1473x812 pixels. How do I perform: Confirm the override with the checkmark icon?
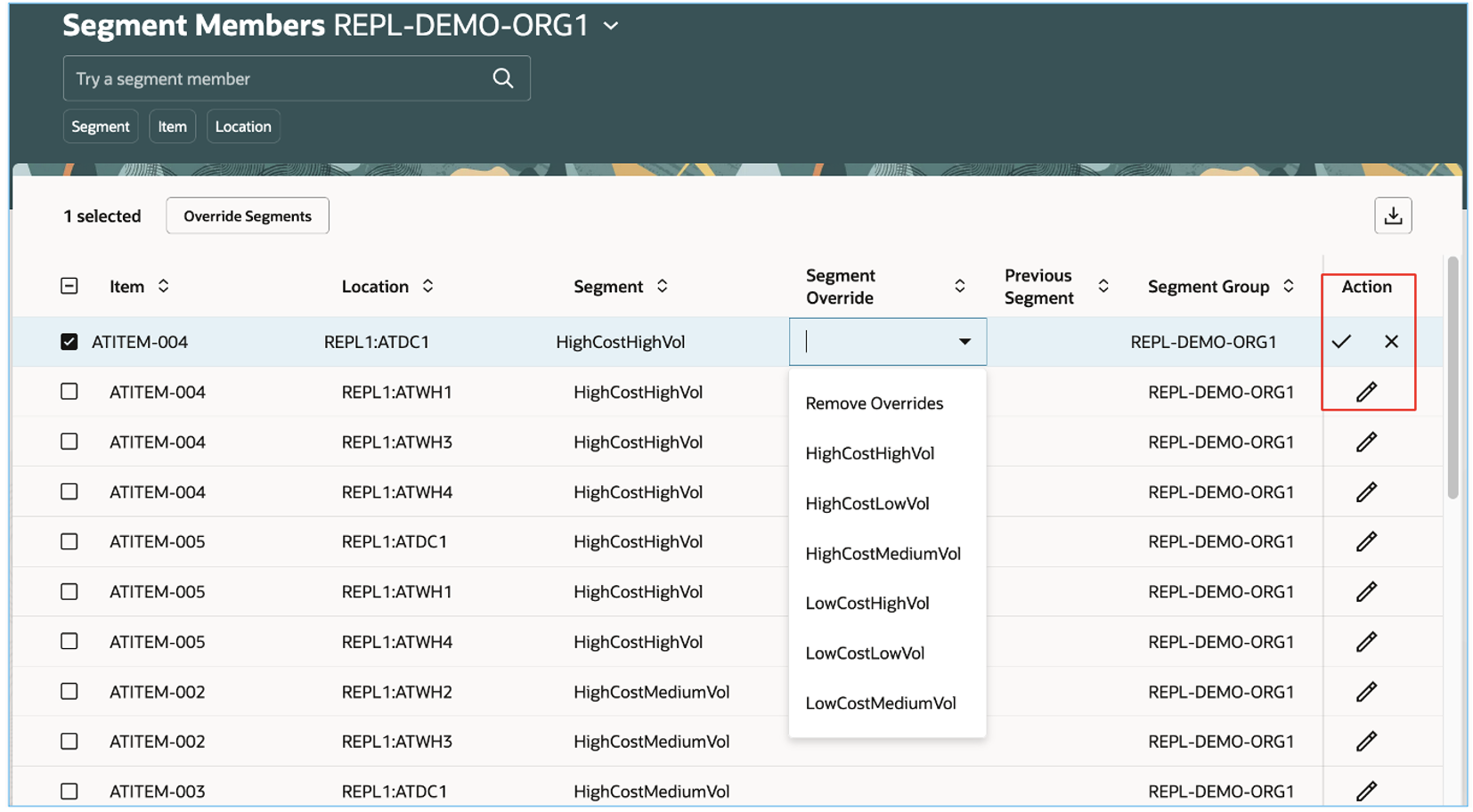[1341, 341]
